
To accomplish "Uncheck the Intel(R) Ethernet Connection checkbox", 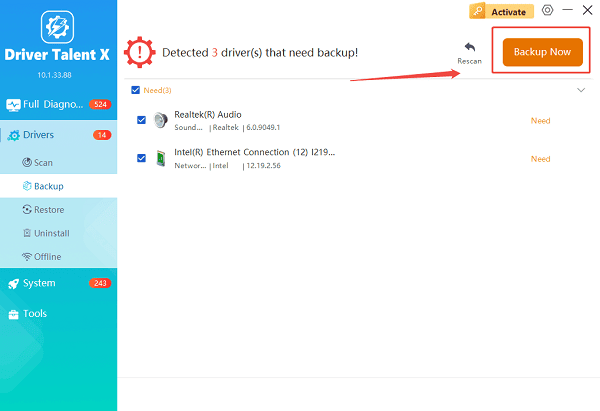I will 141,158.
